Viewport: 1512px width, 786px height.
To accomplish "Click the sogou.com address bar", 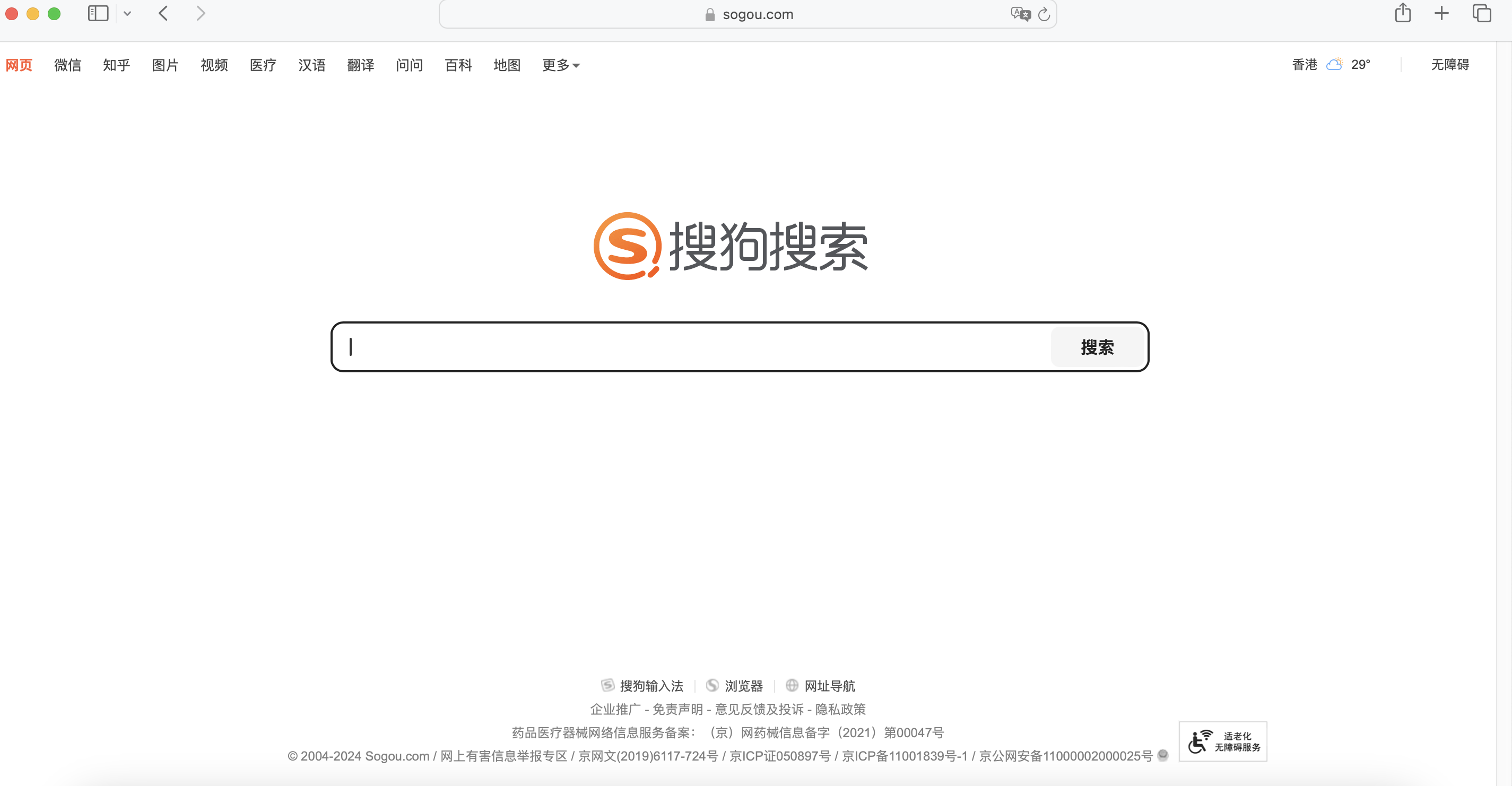I will [748, 14].
